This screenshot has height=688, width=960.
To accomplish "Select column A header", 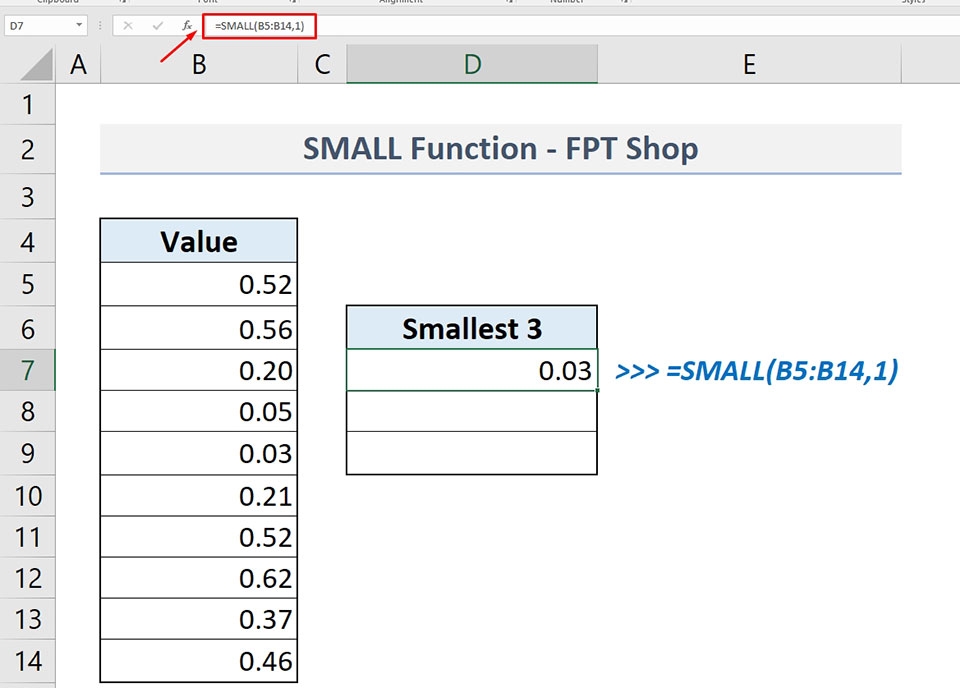I will click(x=78, y=65).
